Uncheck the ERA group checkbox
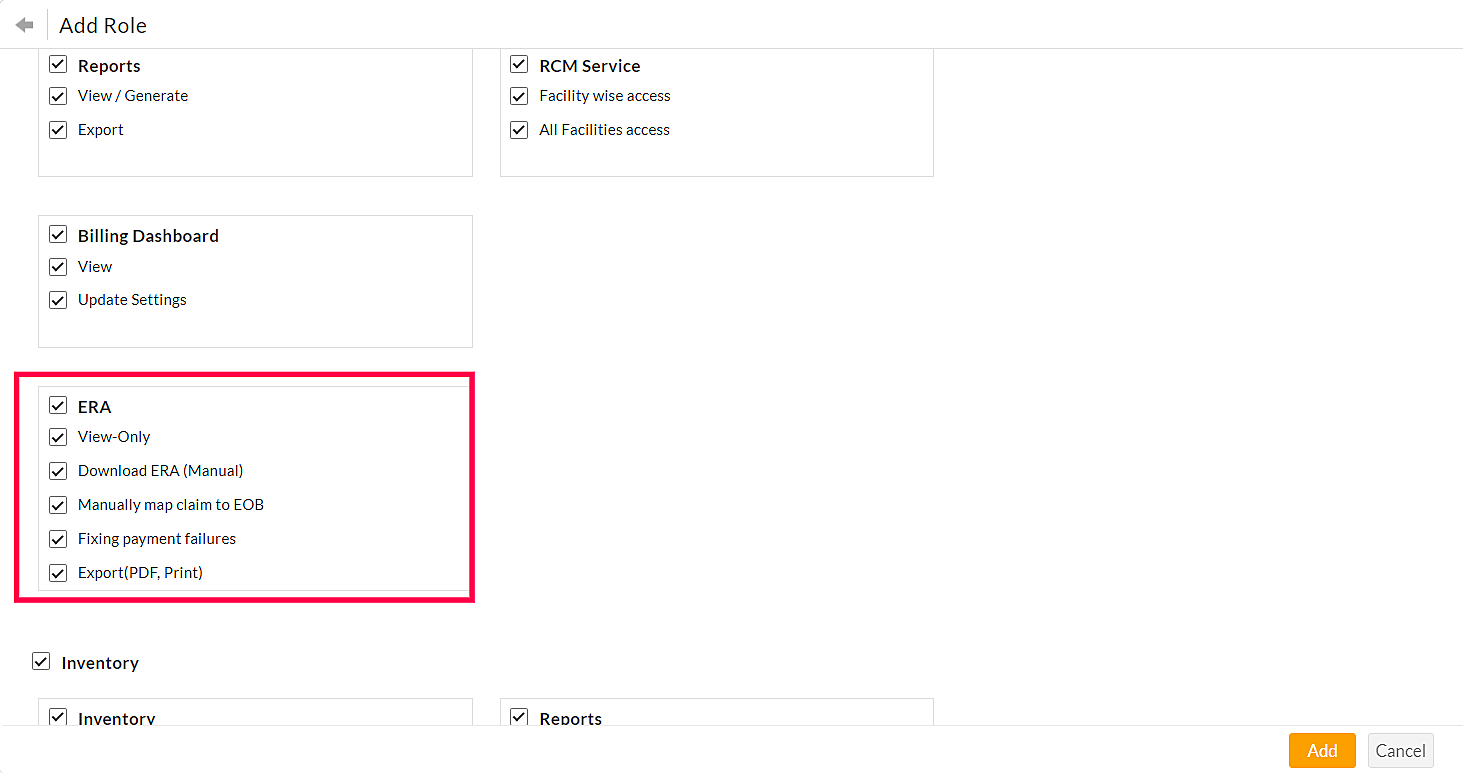 [x=58, y=406]
